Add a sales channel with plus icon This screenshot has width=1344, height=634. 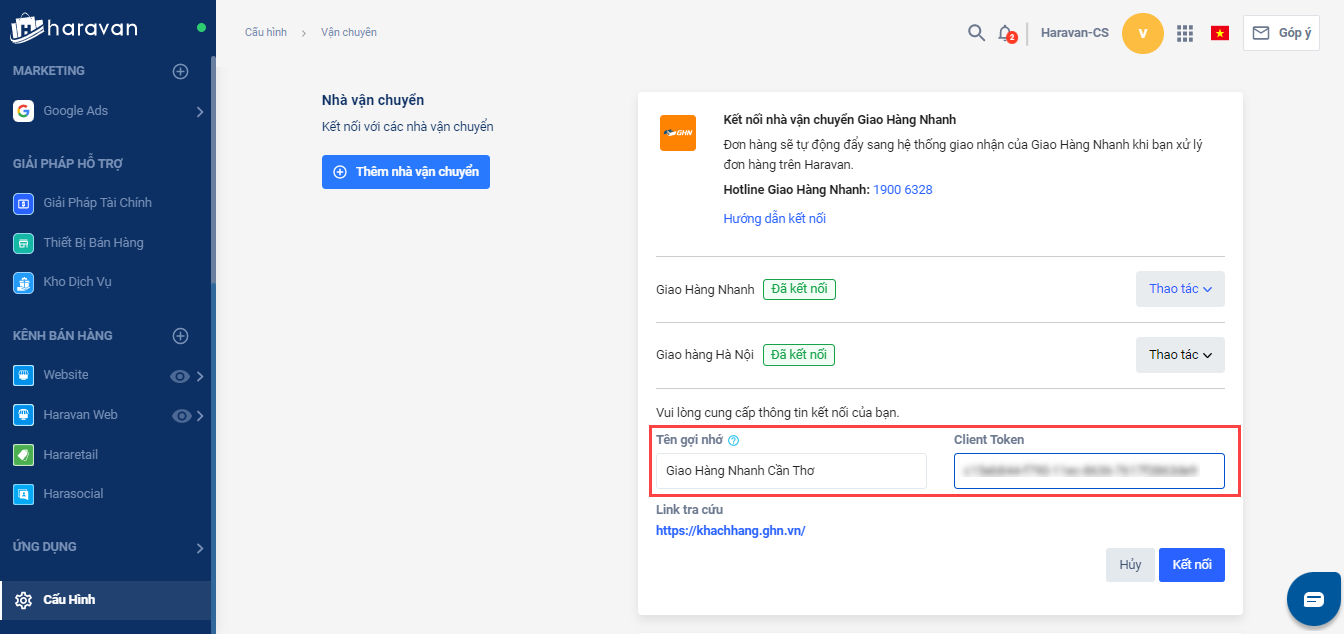[180, 336]
